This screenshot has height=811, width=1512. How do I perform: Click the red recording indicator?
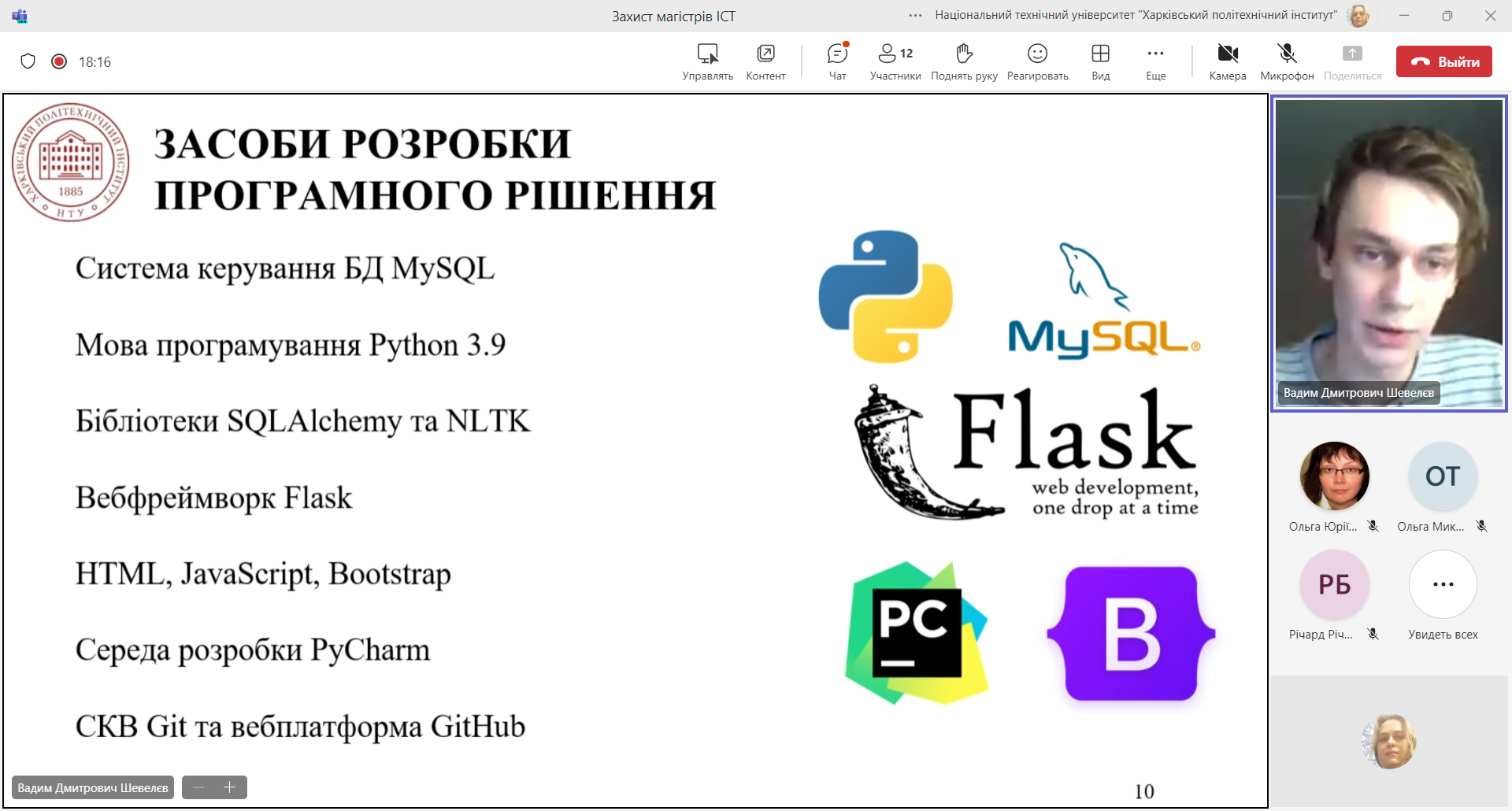click(x=59, y=61)
